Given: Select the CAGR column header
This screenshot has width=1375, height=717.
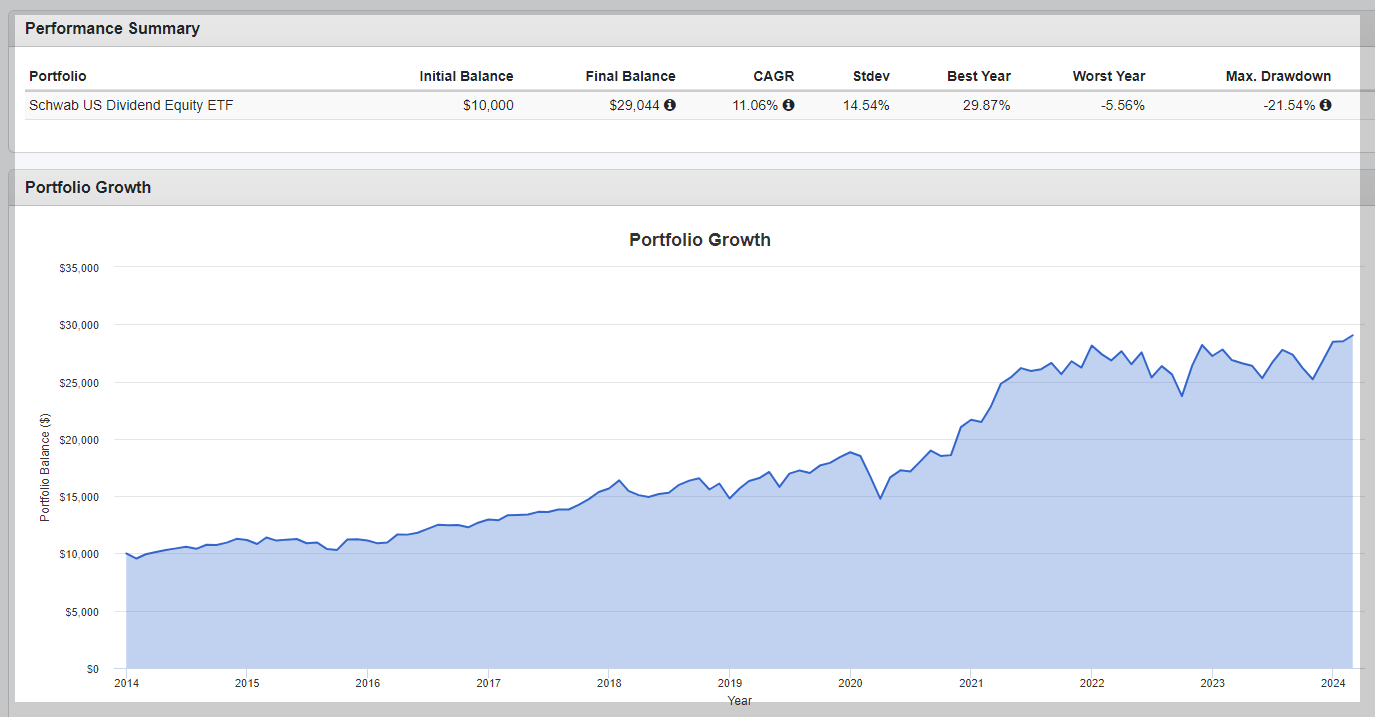Looking at the screenshot, I should 774,76.
